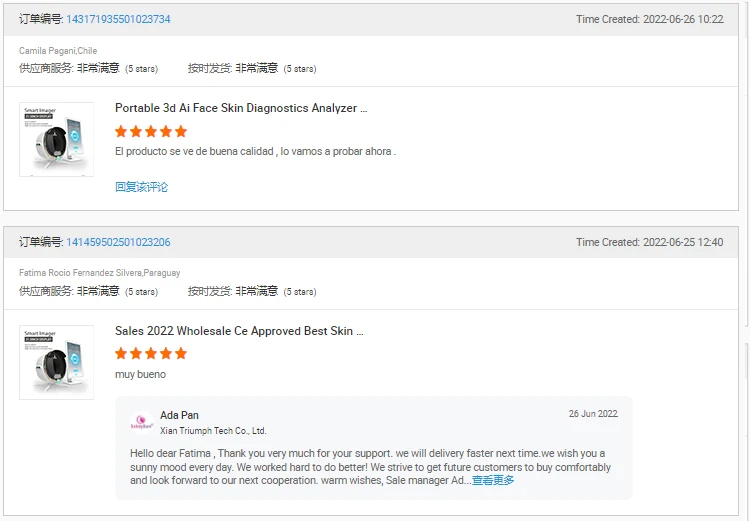Screen dimensions: 750x521
Task: Click the muy bueno review text
Action: point(141,374)
